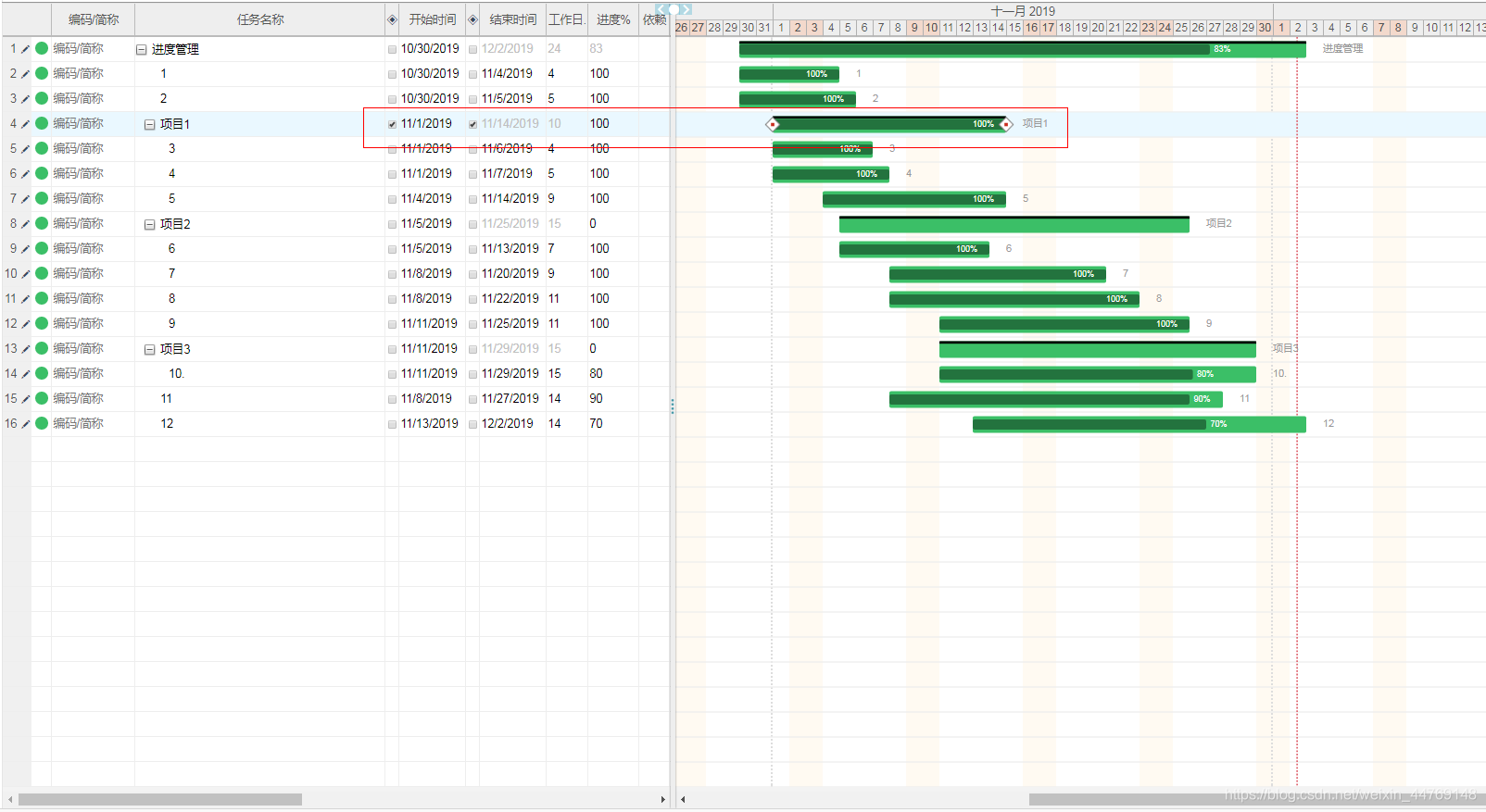Check start milestone box on 进度管理 row
Viewport: 1486px width, 812px height.
(392, 49)
